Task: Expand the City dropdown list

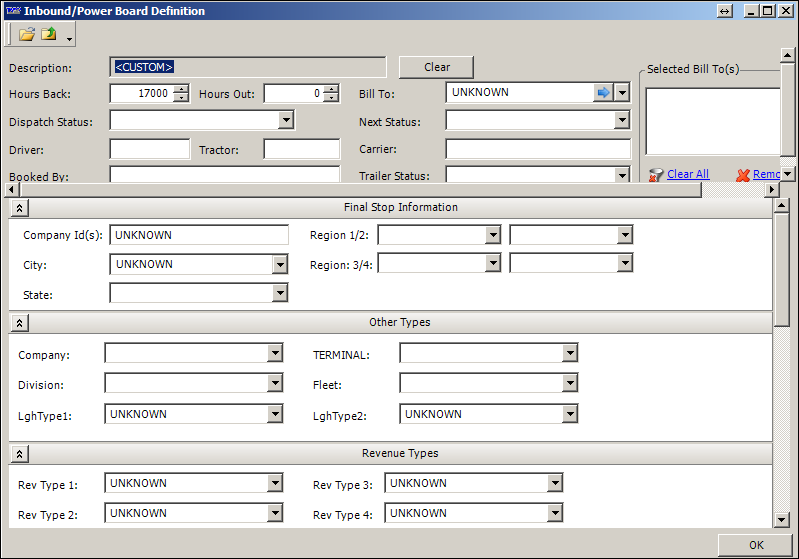Action: coord(279,265)
